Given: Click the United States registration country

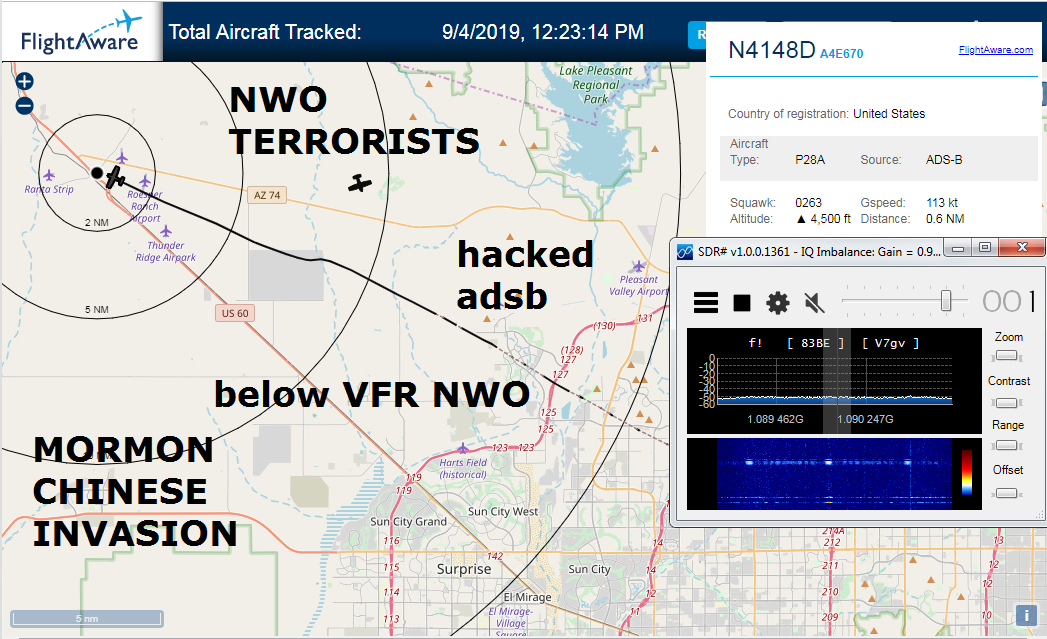Looking at the screenshot, I should [x=889, y=114].
